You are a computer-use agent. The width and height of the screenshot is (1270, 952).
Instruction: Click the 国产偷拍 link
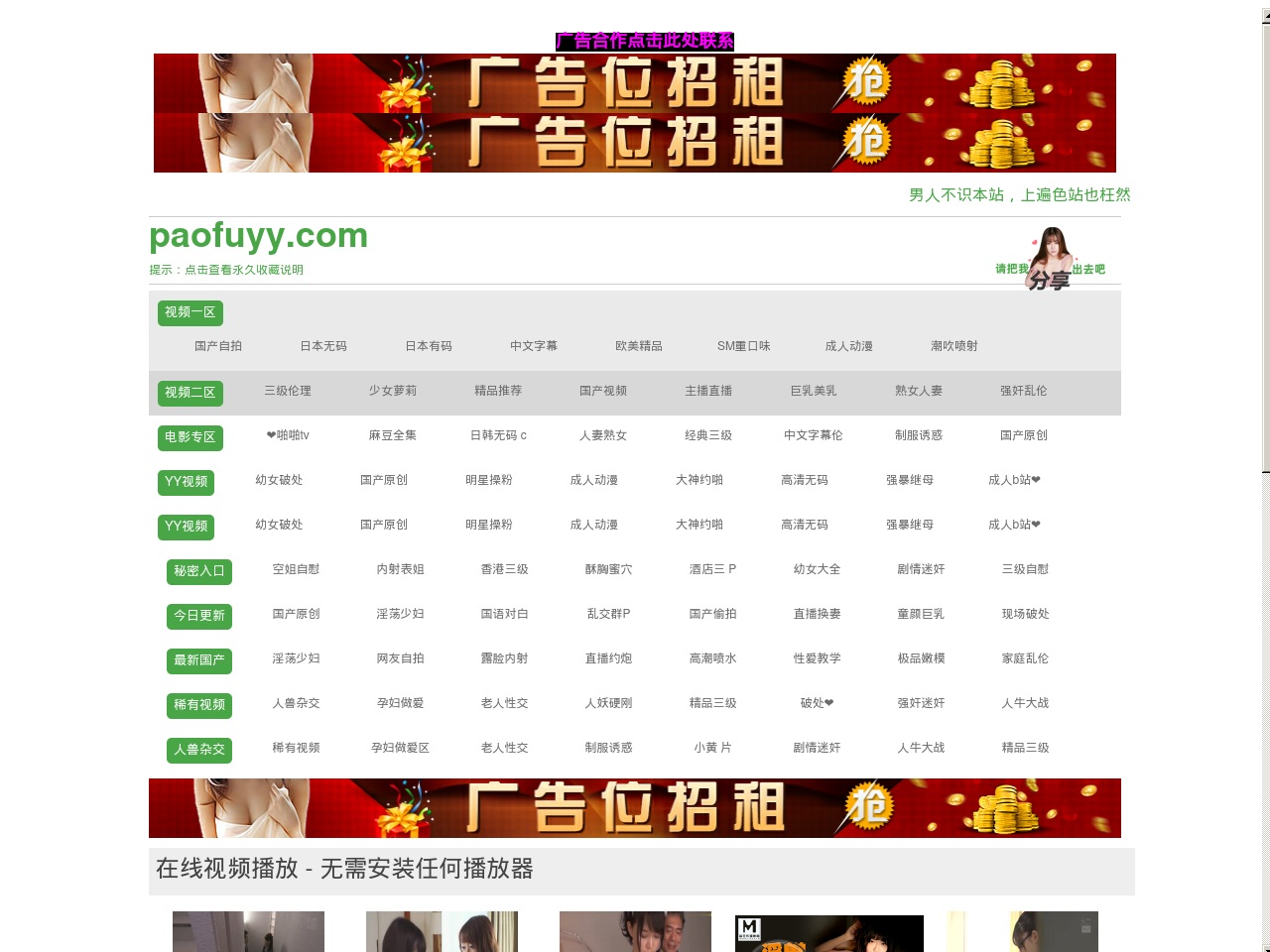pos(712,614)
